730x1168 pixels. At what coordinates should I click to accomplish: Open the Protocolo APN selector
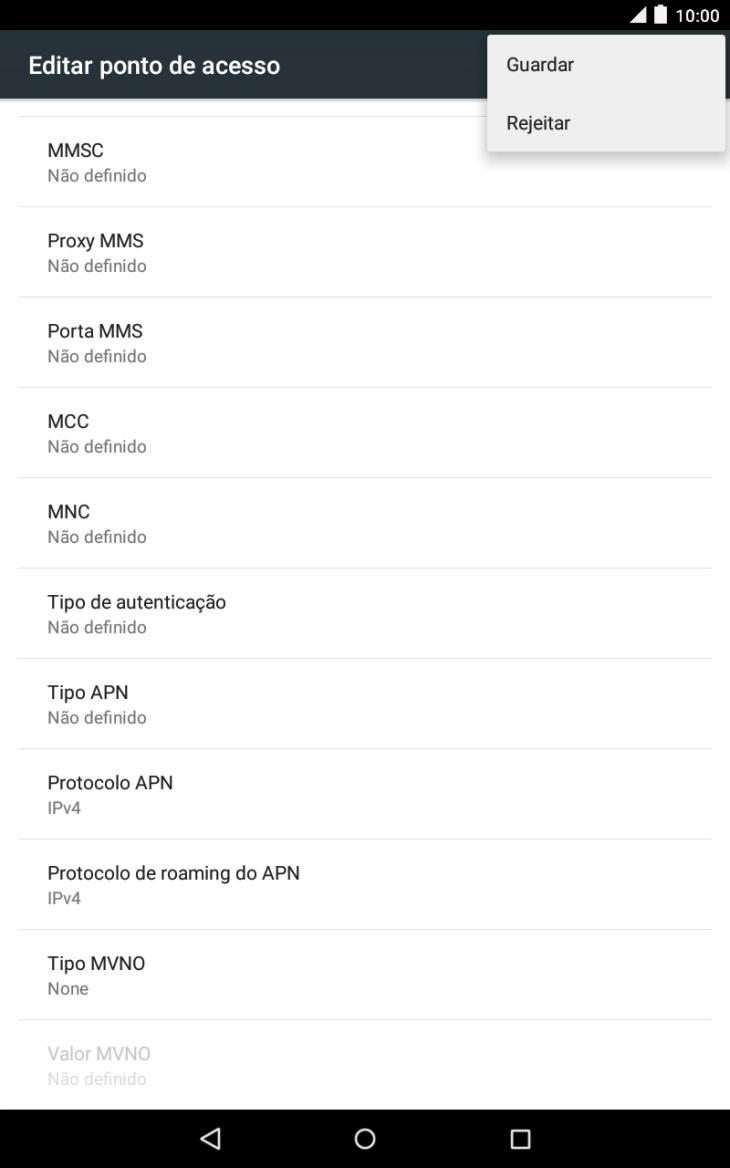pyautogui.click(x=365, y=793)
